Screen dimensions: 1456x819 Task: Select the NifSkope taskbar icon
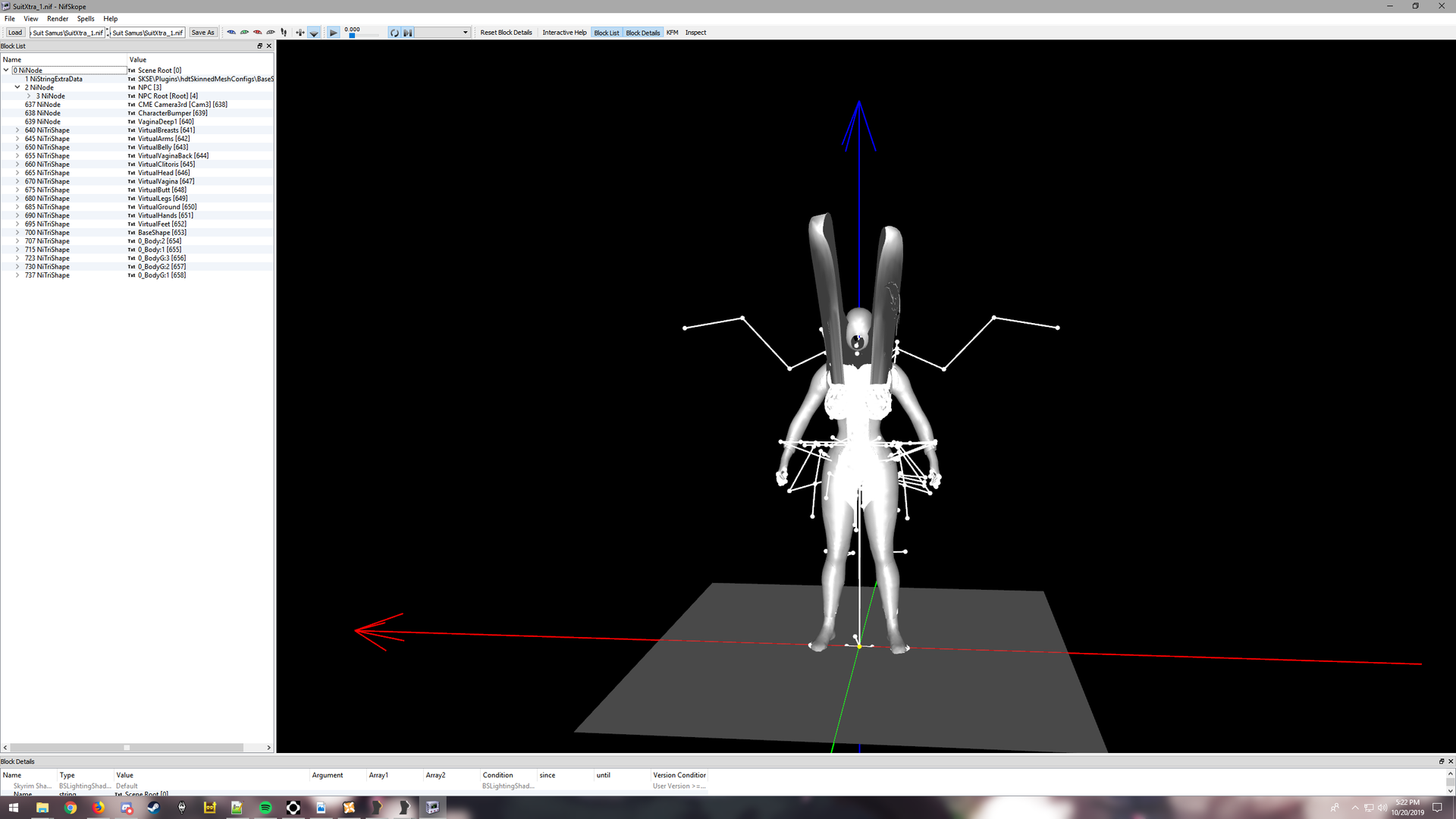(432, 808)
